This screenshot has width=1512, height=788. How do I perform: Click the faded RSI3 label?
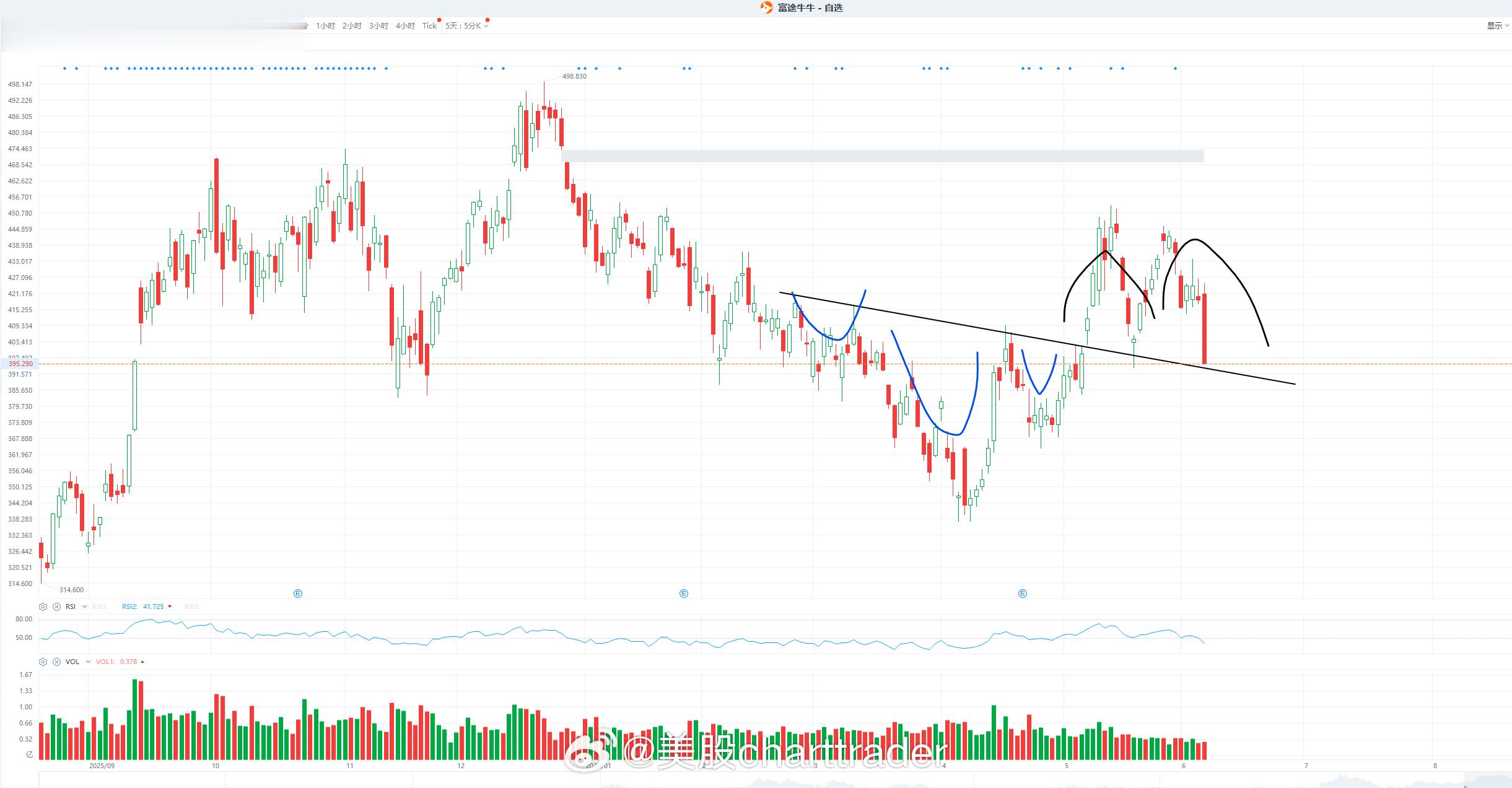[x=192, y=606]
